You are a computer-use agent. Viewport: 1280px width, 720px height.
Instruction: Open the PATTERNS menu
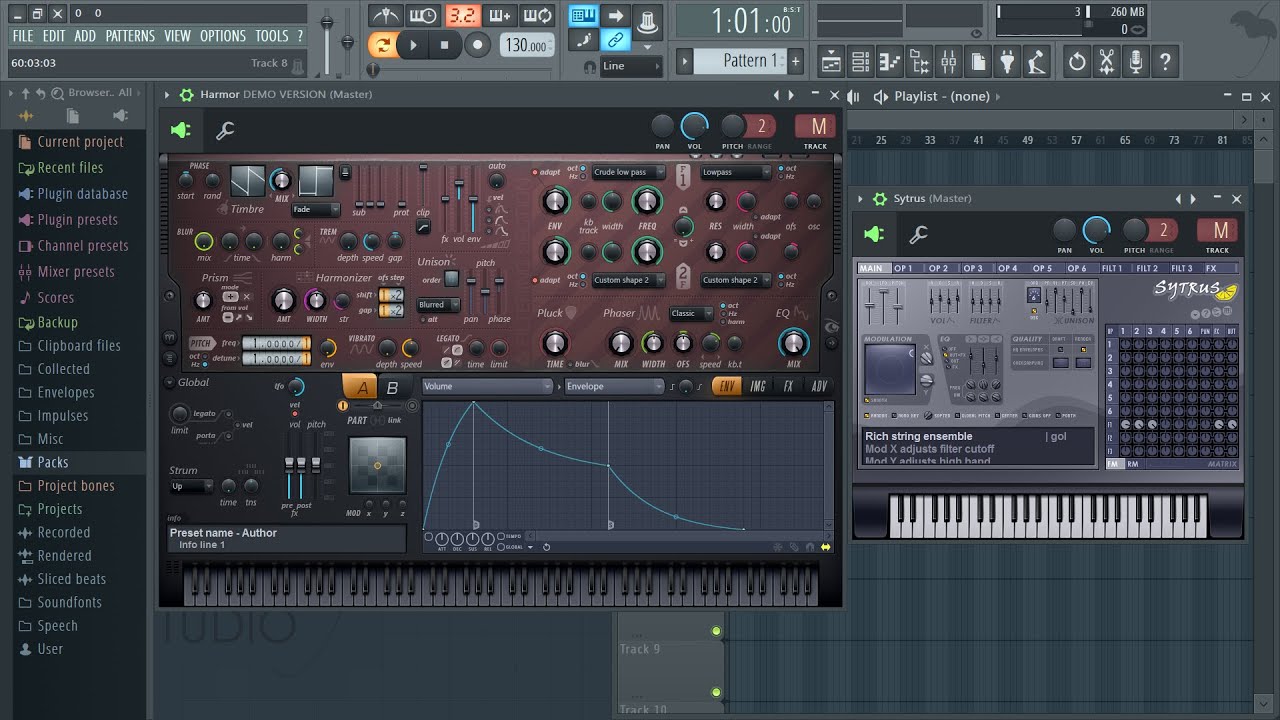click(130, 36)
